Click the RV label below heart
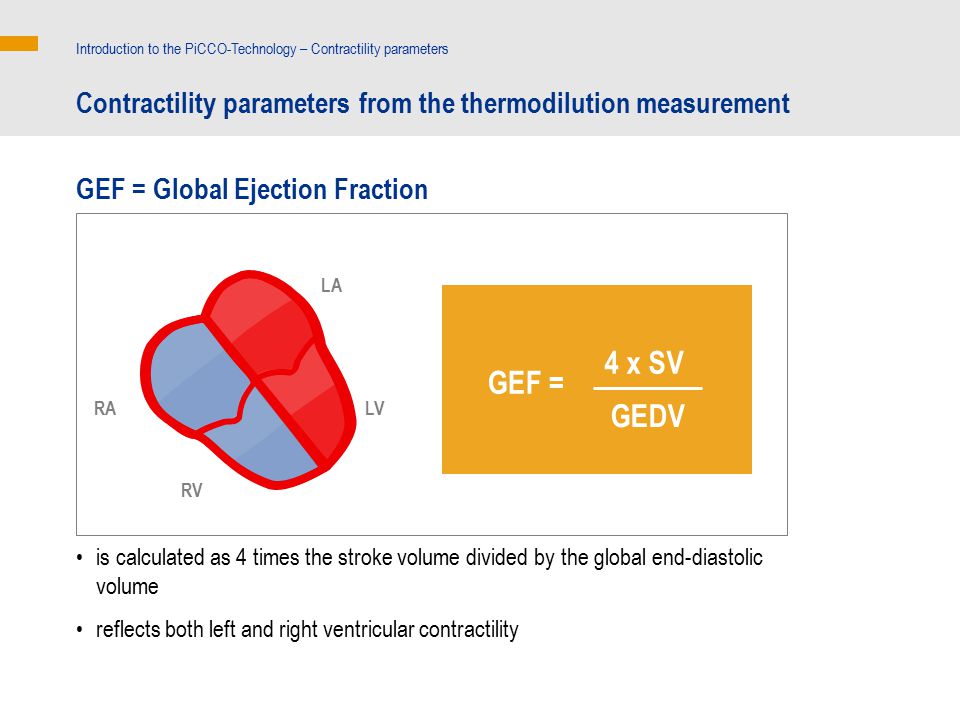960x720 pixels. [191, 490]
